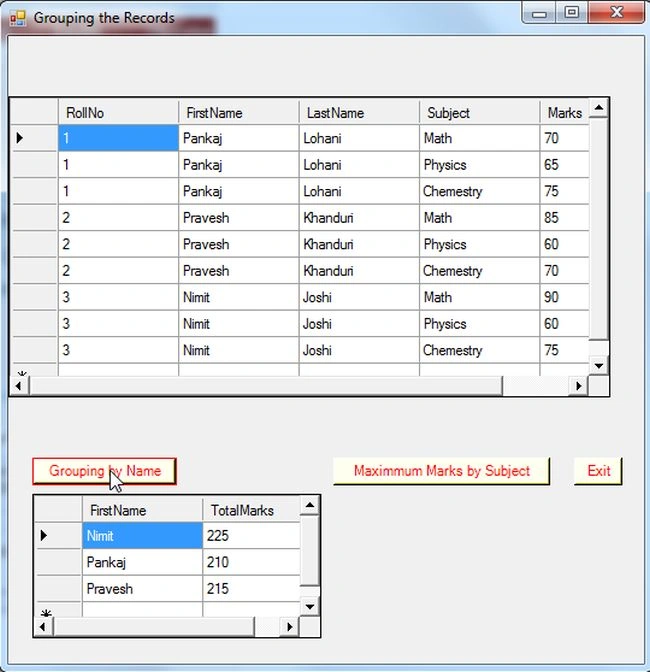Select 'Pravesh' cell in lower grid
Image resolution: width=650 pixels, height=672 pixels.
(x=142, y=588)
